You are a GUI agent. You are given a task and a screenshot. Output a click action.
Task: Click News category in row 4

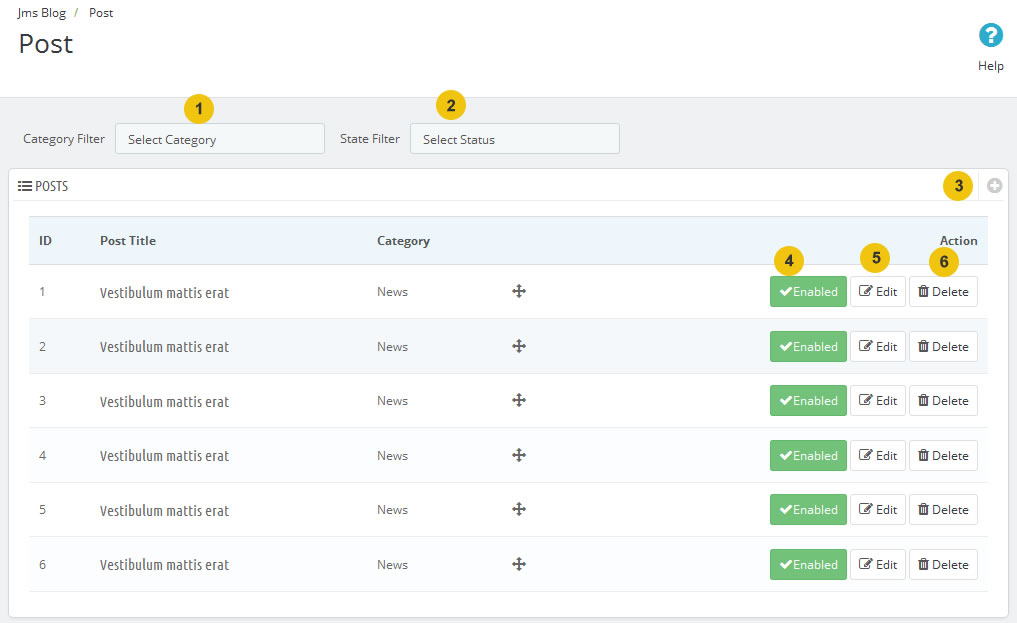coord(392,456)
